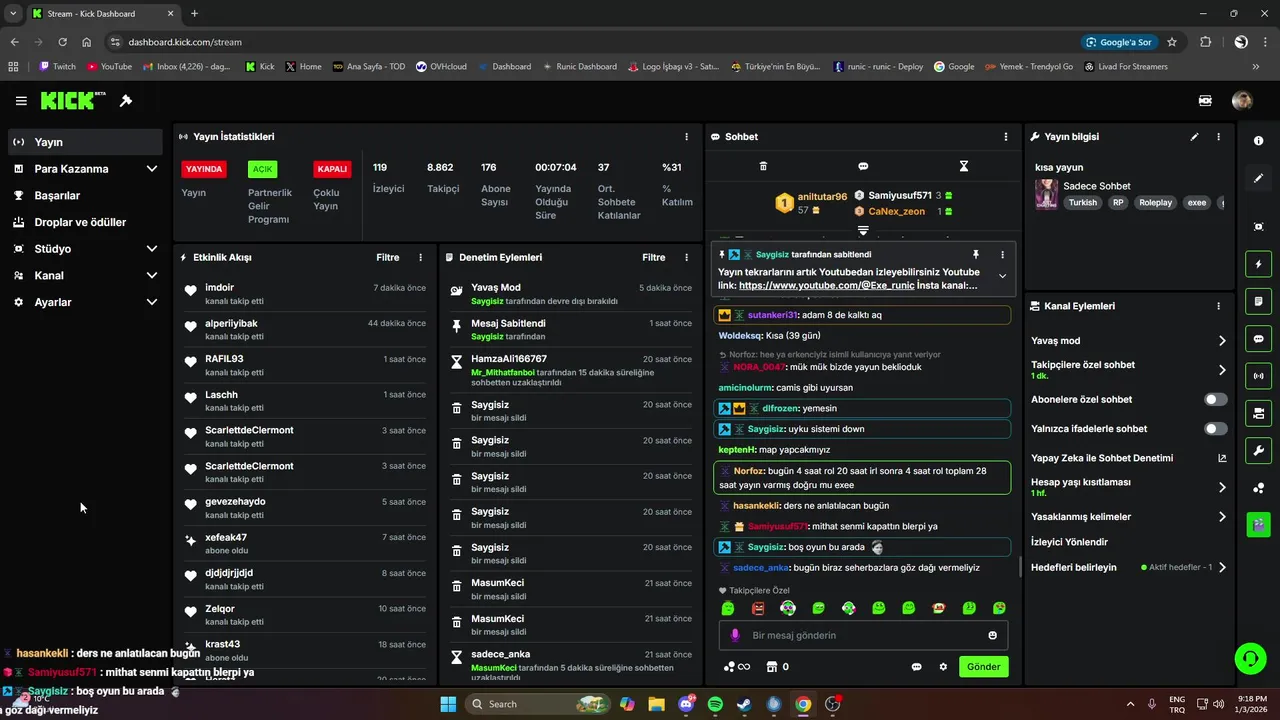Click the Roleplay tag chip
Viewport: 1280px width, 720px height.
coord(1155,202)
